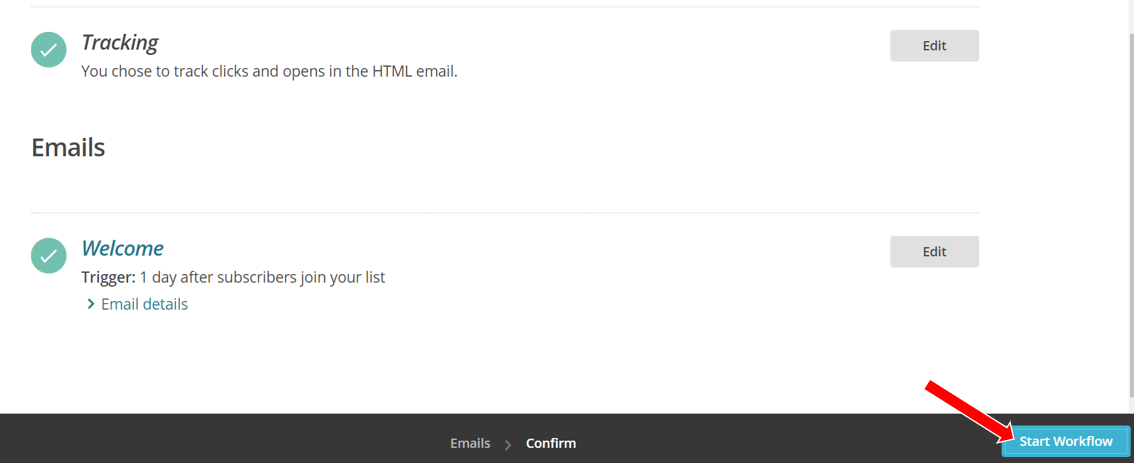Click the Tracking section title
This screenshot has width=1144, height=474.
coord(120,42)
